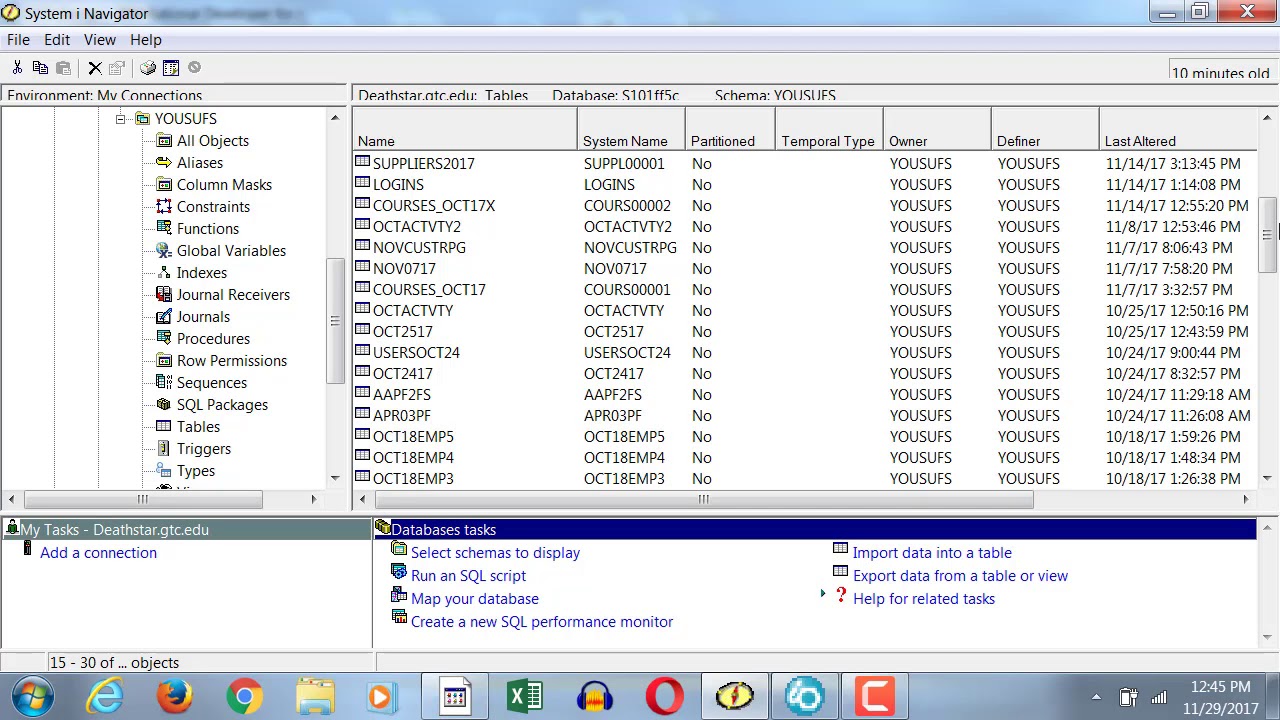Viewport: 1280px width, 720px height.
Task: Click the Add a connection link
Action: click(x=98, y=553)
